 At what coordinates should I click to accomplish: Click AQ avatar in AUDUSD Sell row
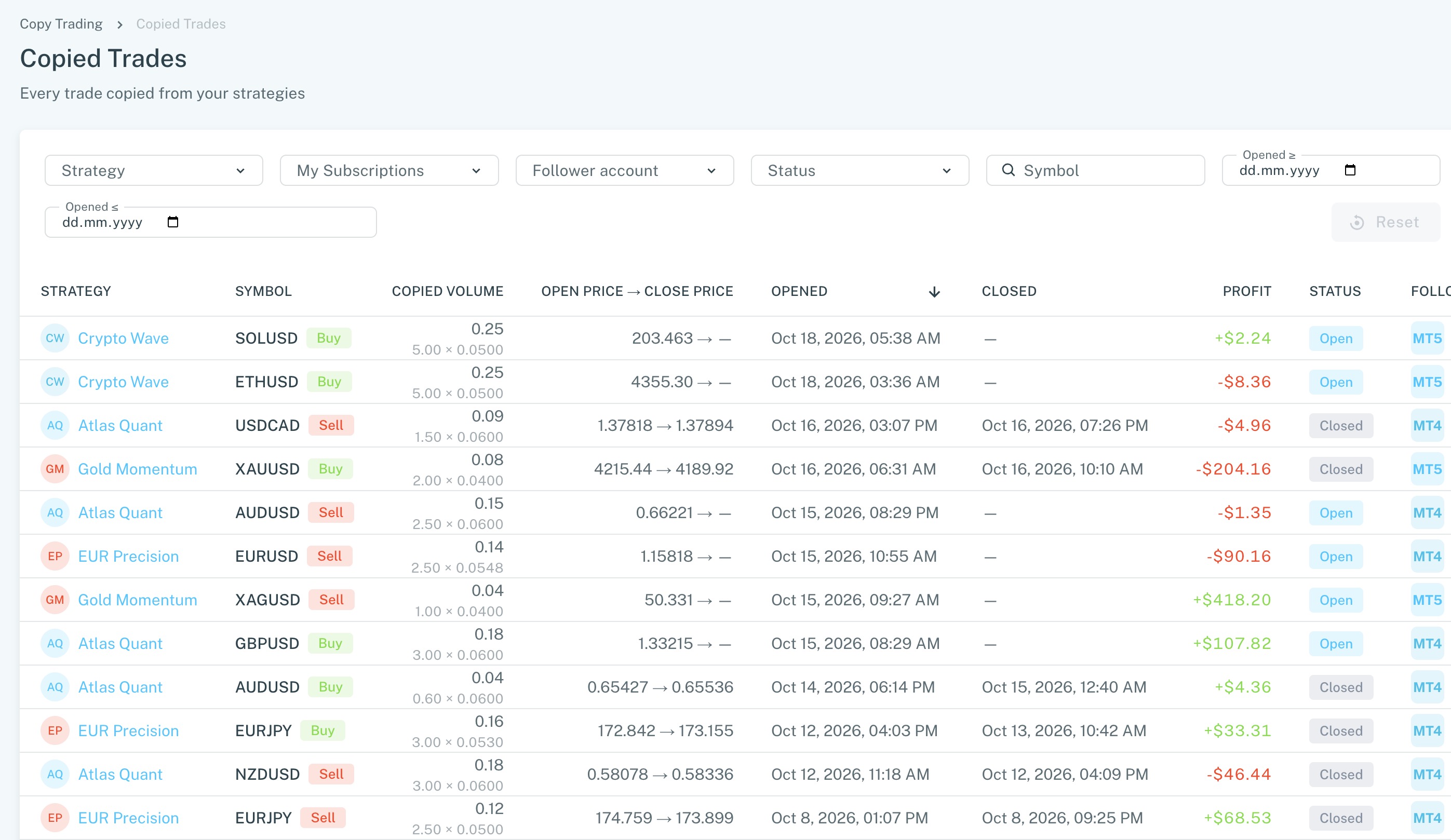(x=55, y=512)
